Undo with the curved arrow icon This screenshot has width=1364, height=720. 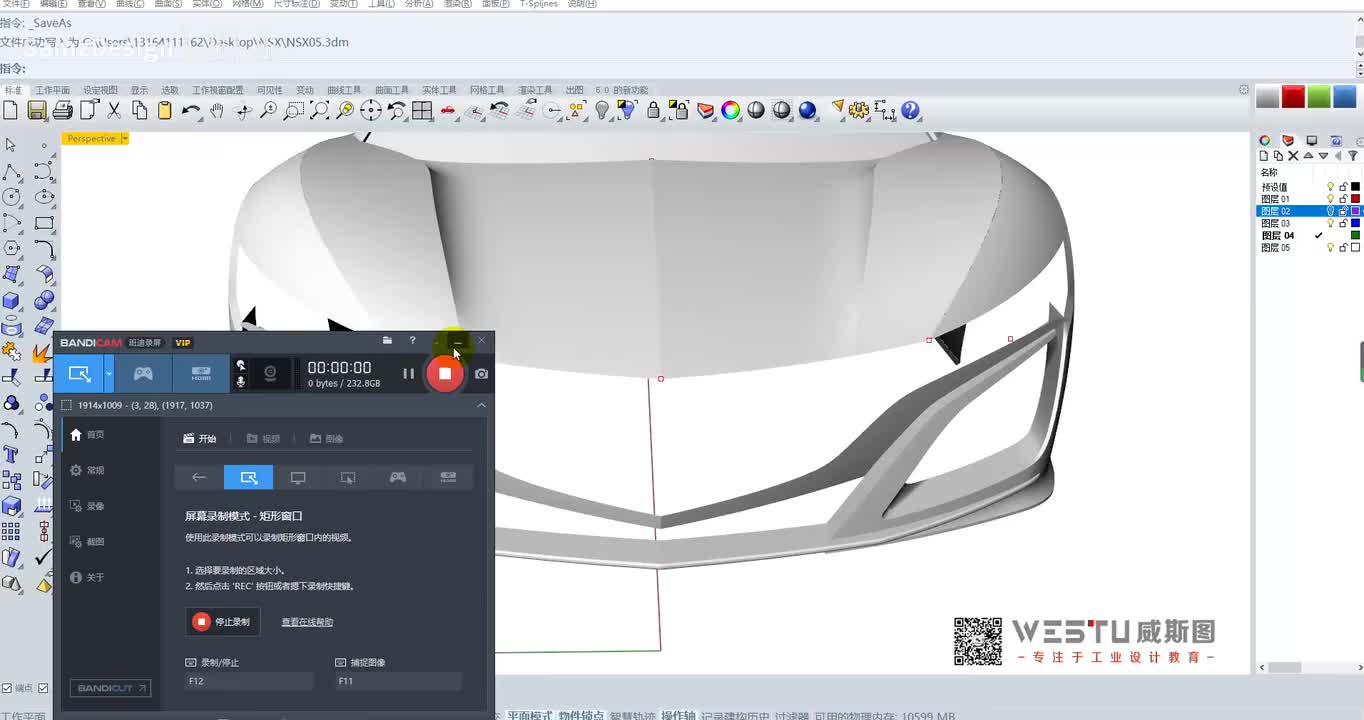(191, 111)
